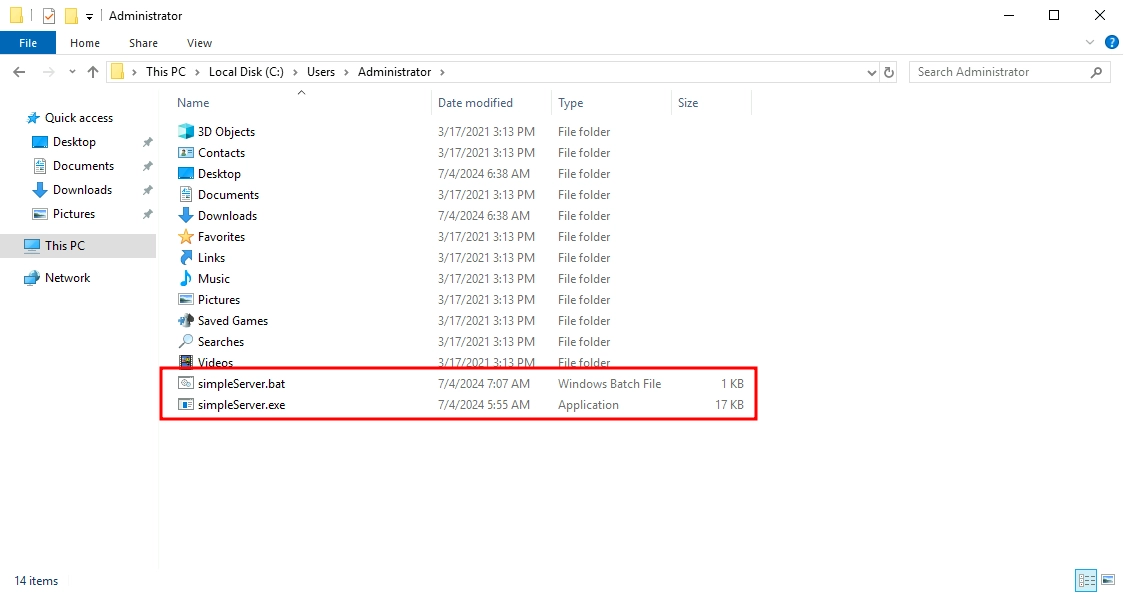Sort files by Date modified column

tap(475, 103)
